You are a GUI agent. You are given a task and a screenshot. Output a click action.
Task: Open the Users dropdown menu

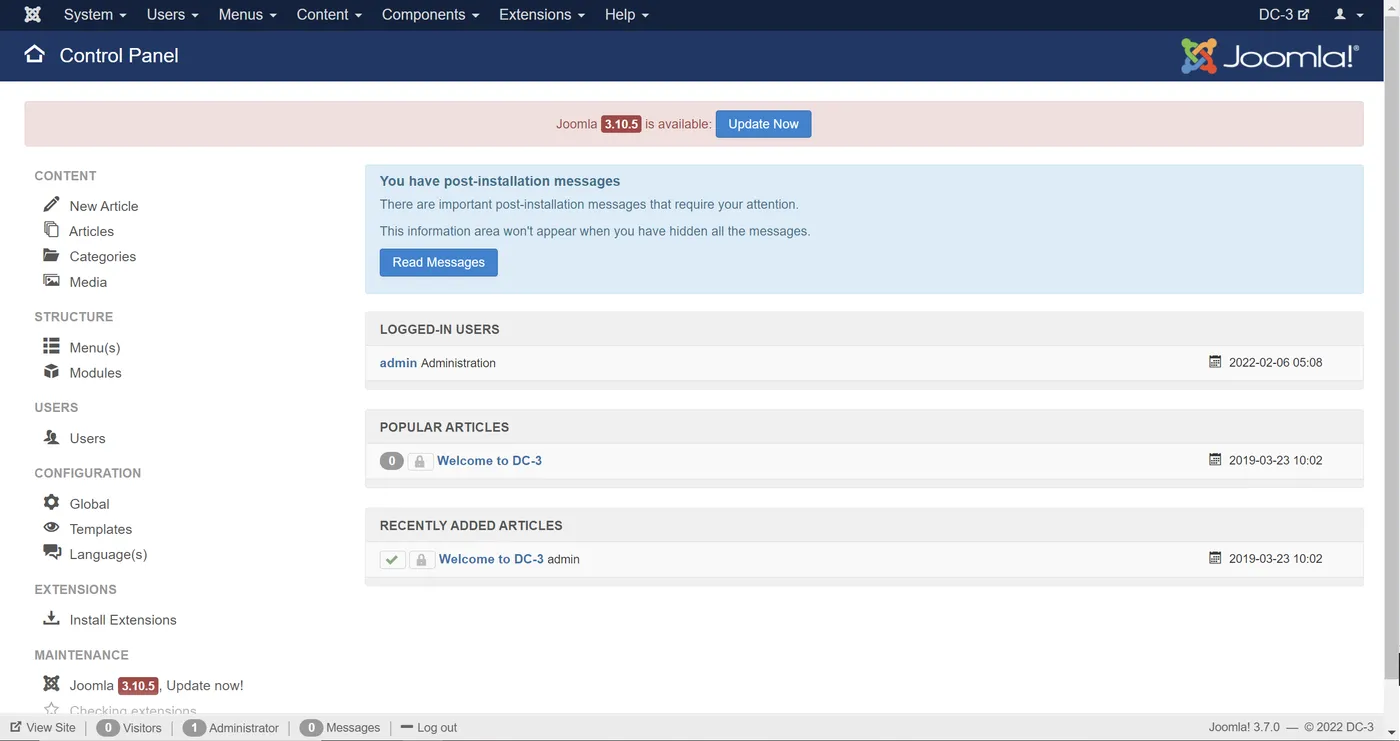(172, 14)
